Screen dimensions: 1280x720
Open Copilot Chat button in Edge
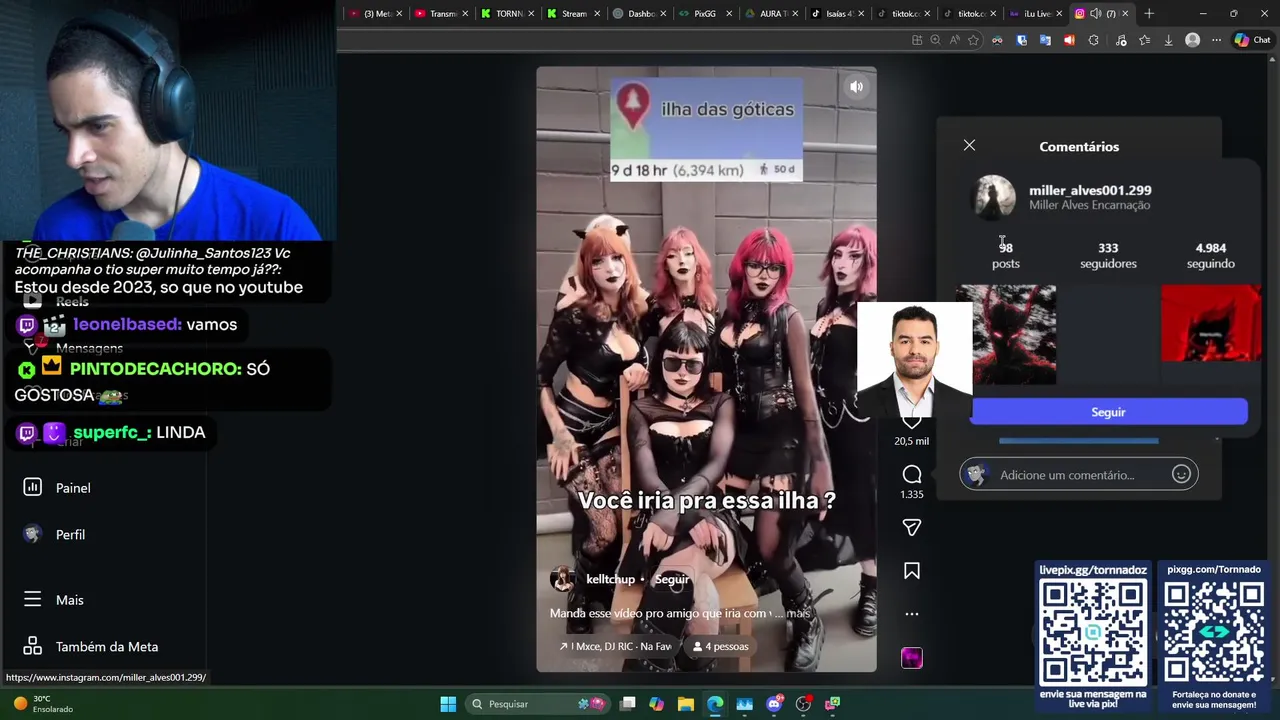coord(1252,40)
